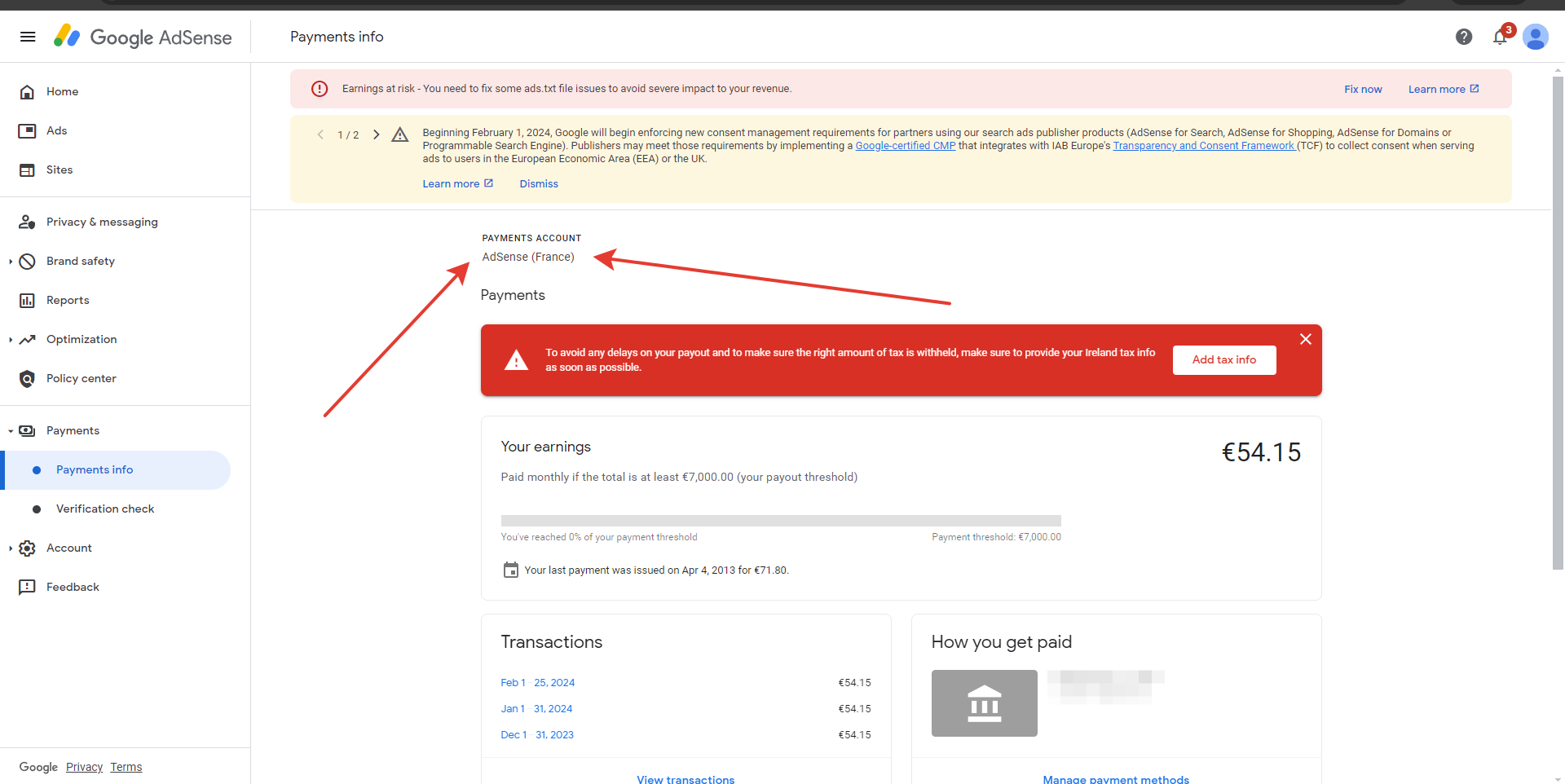Screen dimensions: 1565x784
Task: Open the Jan 1–31, 2024 transaction
Action: click(536, 709)
